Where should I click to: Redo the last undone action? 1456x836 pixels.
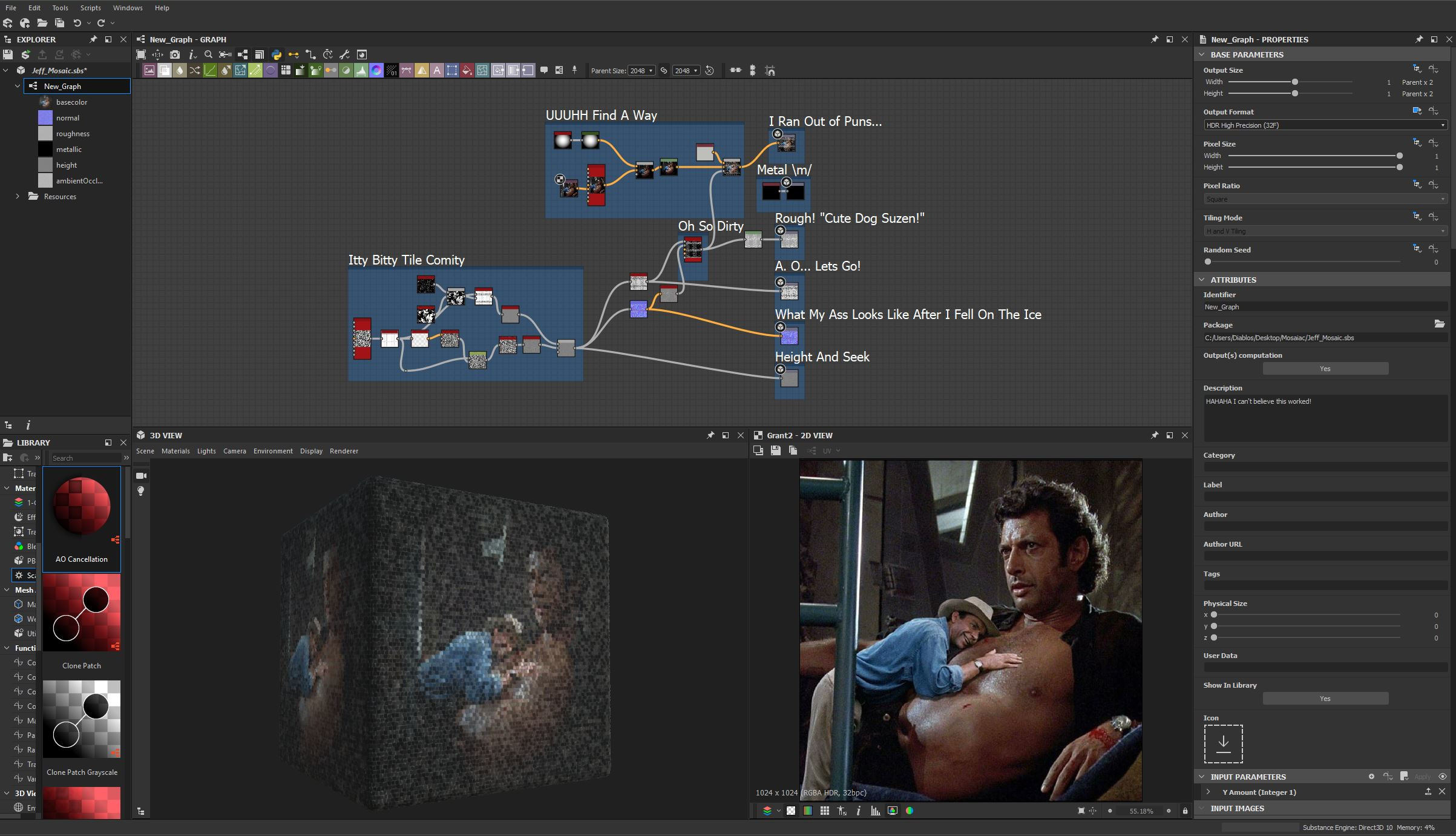click(101, 23)
